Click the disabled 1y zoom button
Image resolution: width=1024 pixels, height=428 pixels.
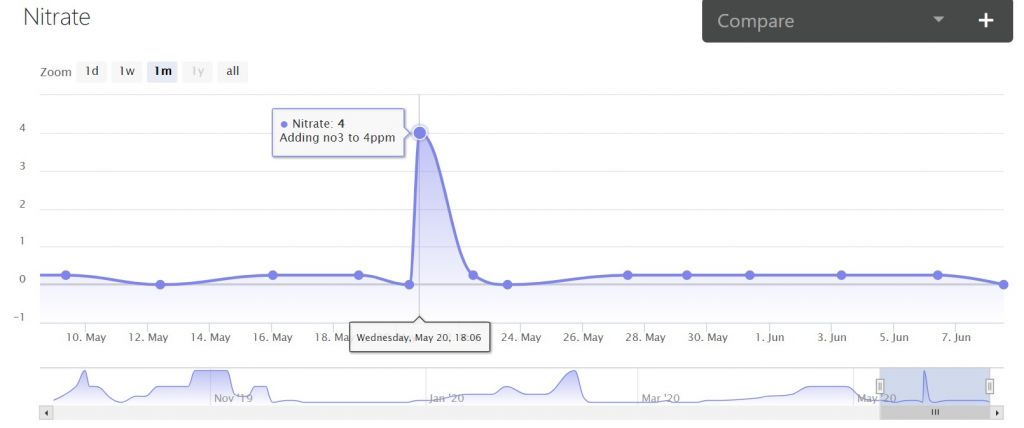point(198,71)
